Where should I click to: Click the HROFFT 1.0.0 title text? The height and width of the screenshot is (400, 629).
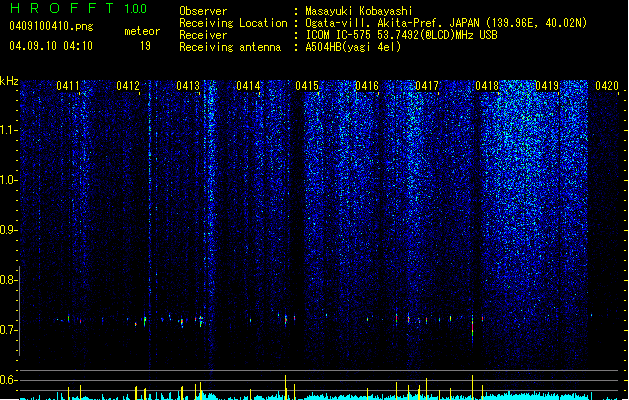click(79, 8)
